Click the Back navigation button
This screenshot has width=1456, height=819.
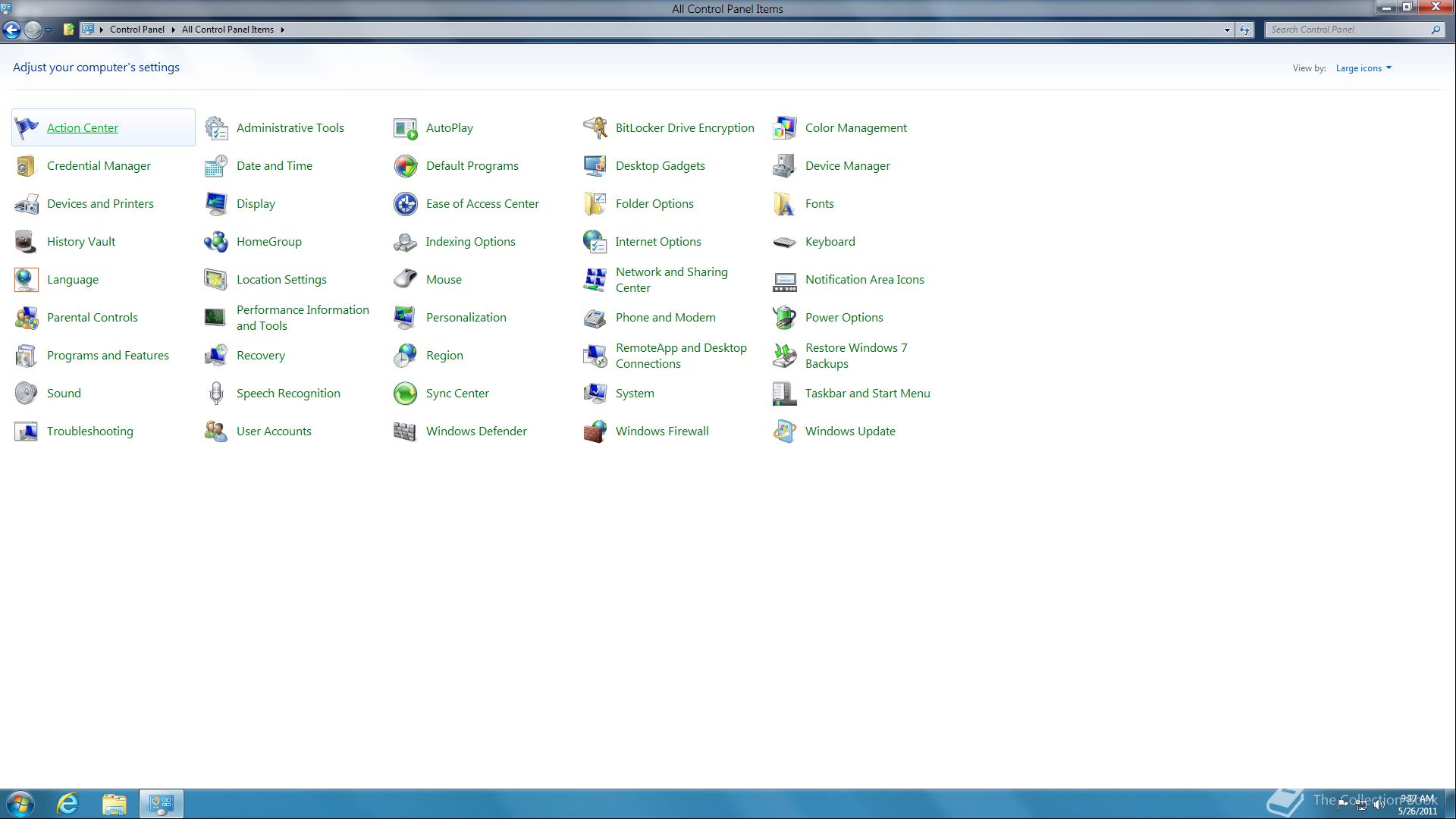pyautogui.click(x=11, y=30)
